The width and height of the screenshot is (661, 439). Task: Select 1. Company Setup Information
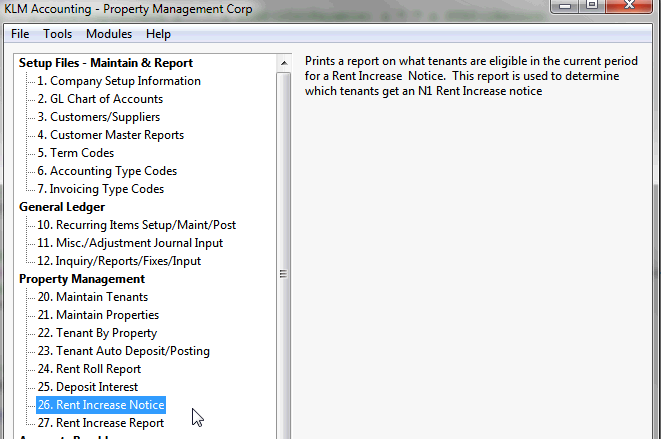tap(118, 81)
